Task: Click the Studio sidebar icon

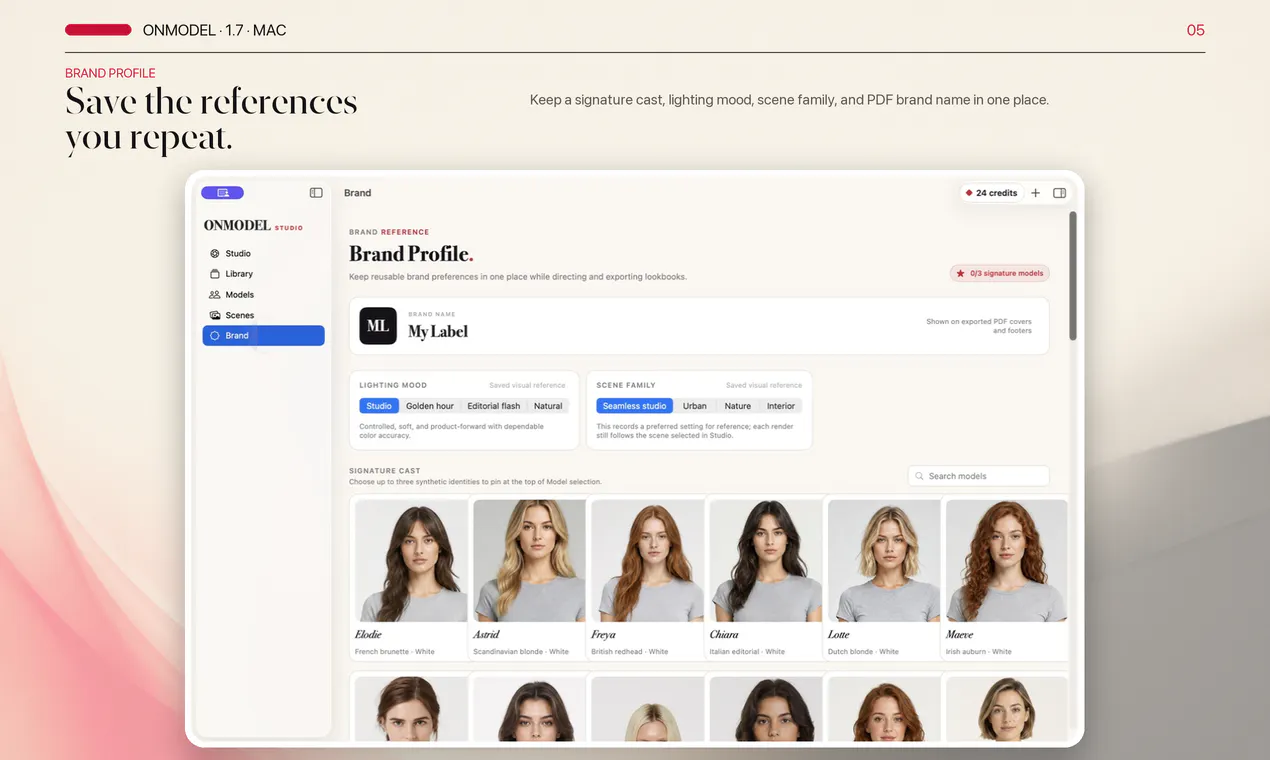Action: click(x=215, y=254)
